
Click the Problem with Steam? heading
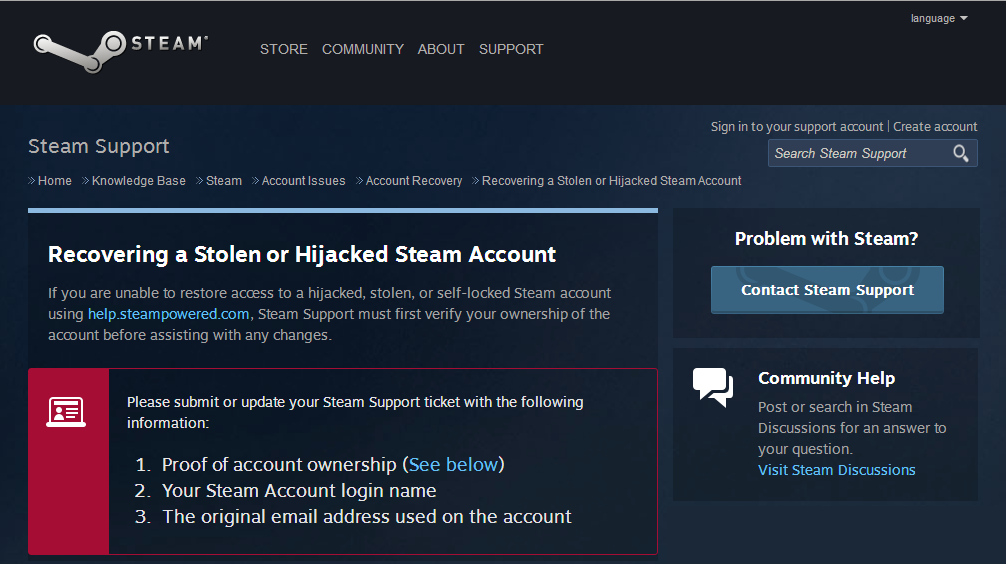tap(826, 239)
